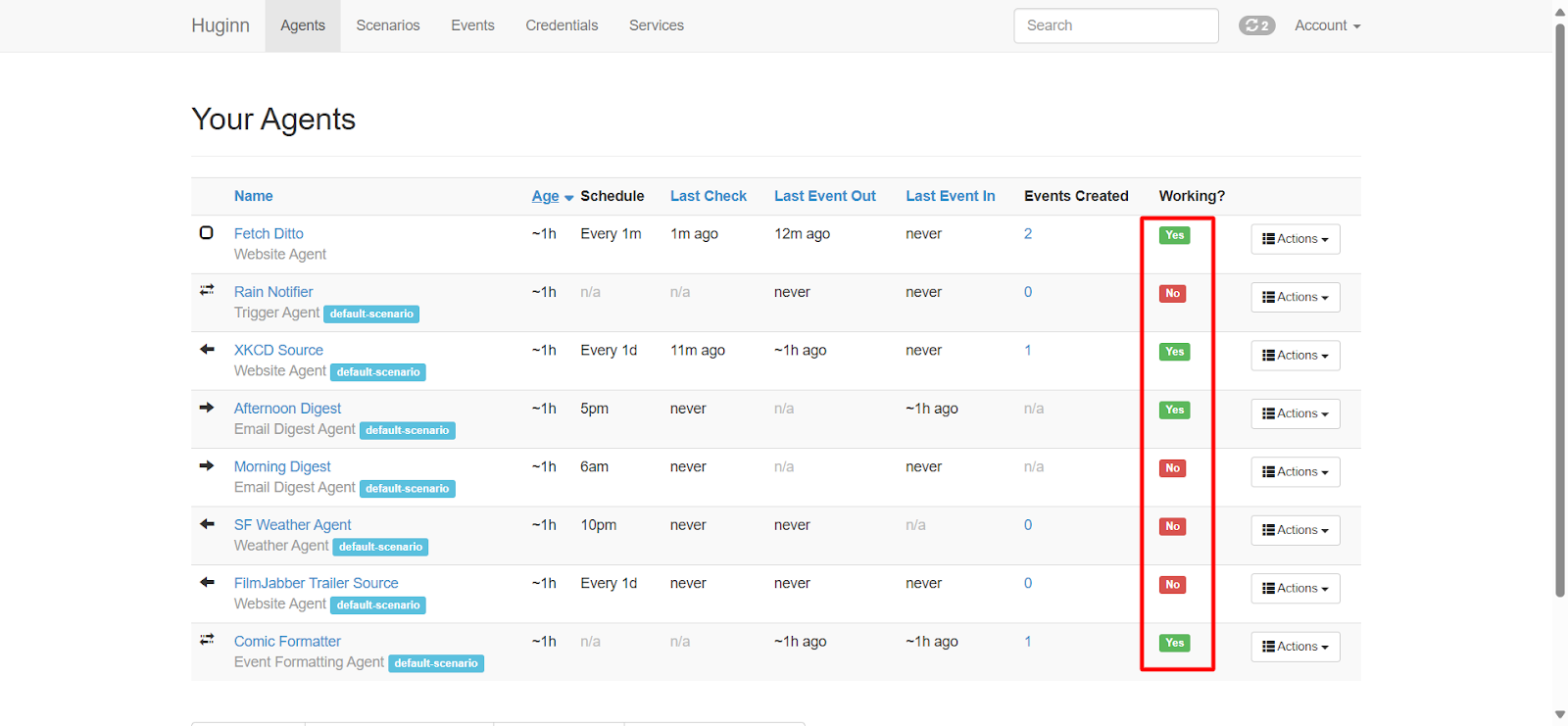Click default-scenario tag on FilmJabber Trailer Source

click(378, 605)
